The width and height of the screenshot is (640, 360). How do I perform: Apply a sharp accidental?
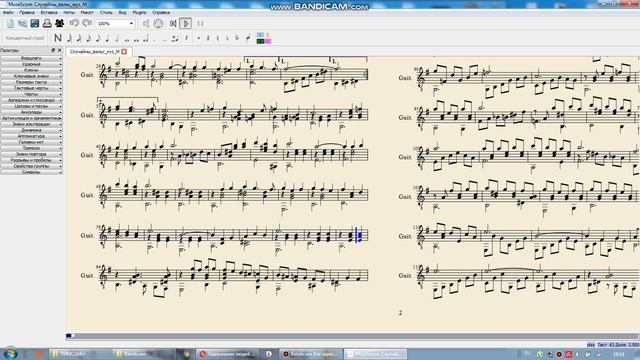[208, 38]
